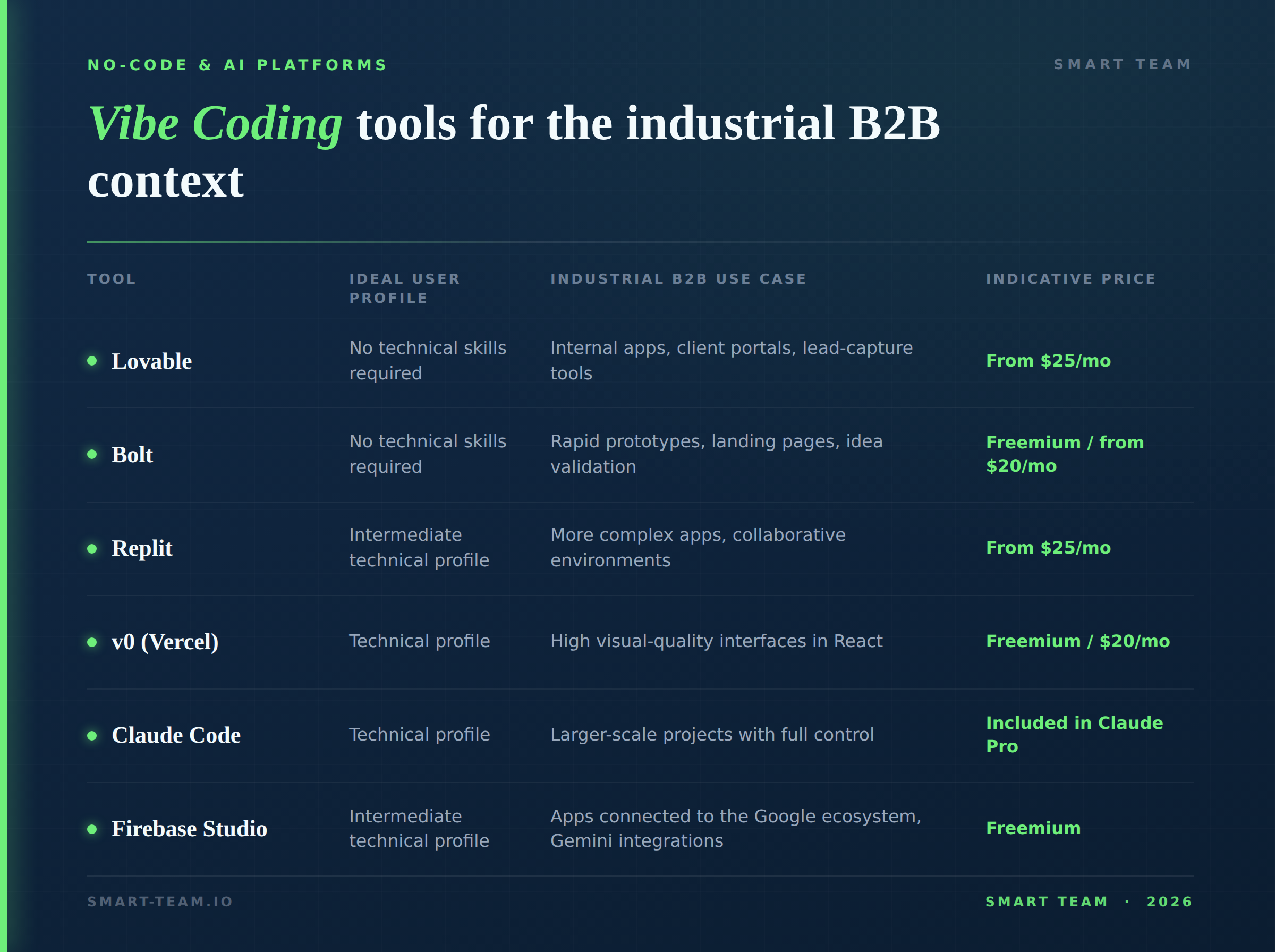Click Bolt's 'Freemium / from $20/mo' price
1275x952 pixels.
click(1065, 454)
